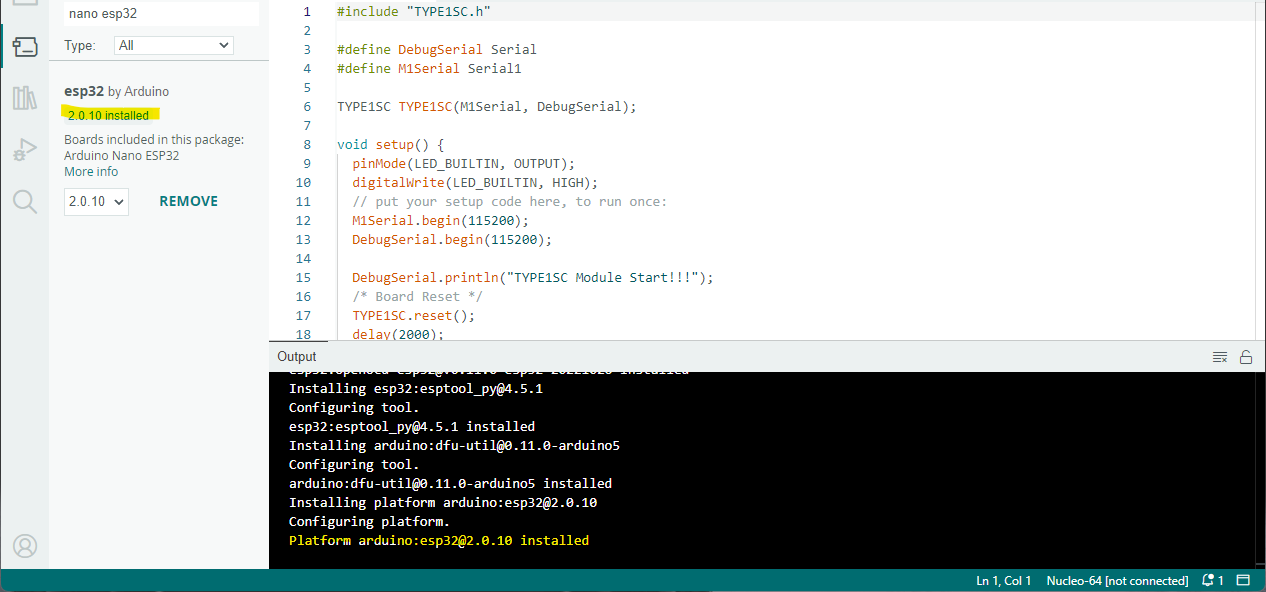The height and width of the screenshot is (592, 1266).
Task: Click the '/* Board Reset */' comment
Action: (417, 296)
